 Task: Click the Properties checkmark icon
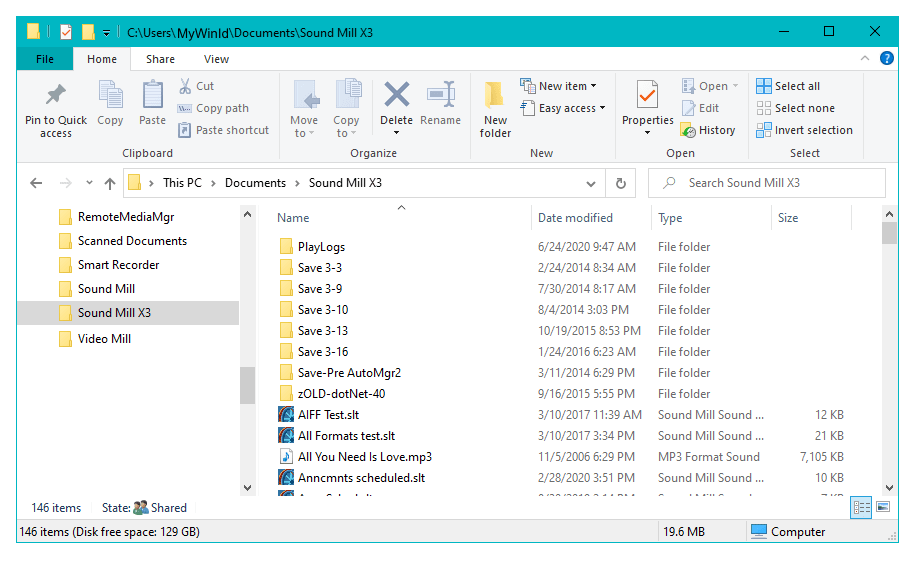click(648, 95)
